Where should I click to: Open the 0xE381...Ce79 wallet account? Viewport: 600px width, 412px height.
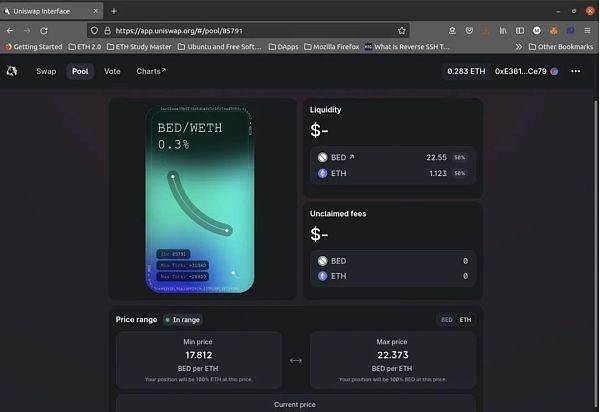click(x=526, y=71)
